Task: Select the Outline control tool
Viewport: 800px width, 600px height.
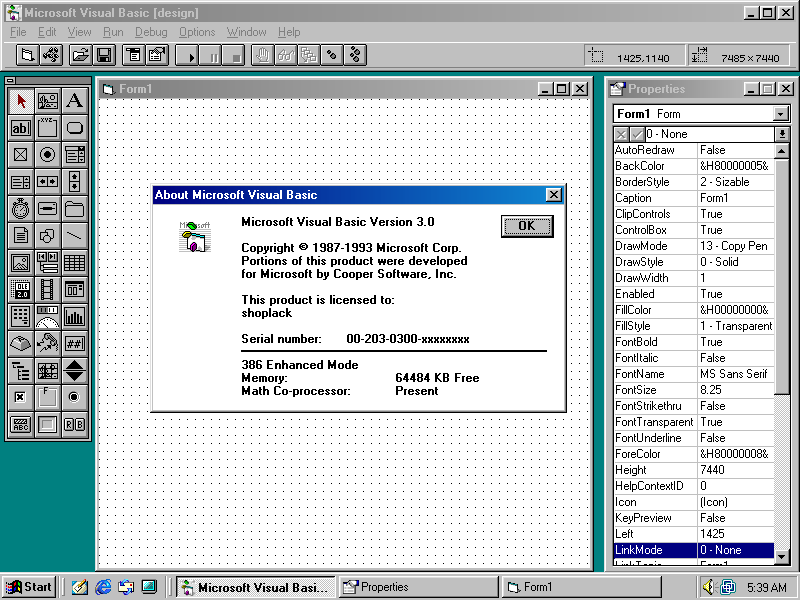Action: point(21,371)
